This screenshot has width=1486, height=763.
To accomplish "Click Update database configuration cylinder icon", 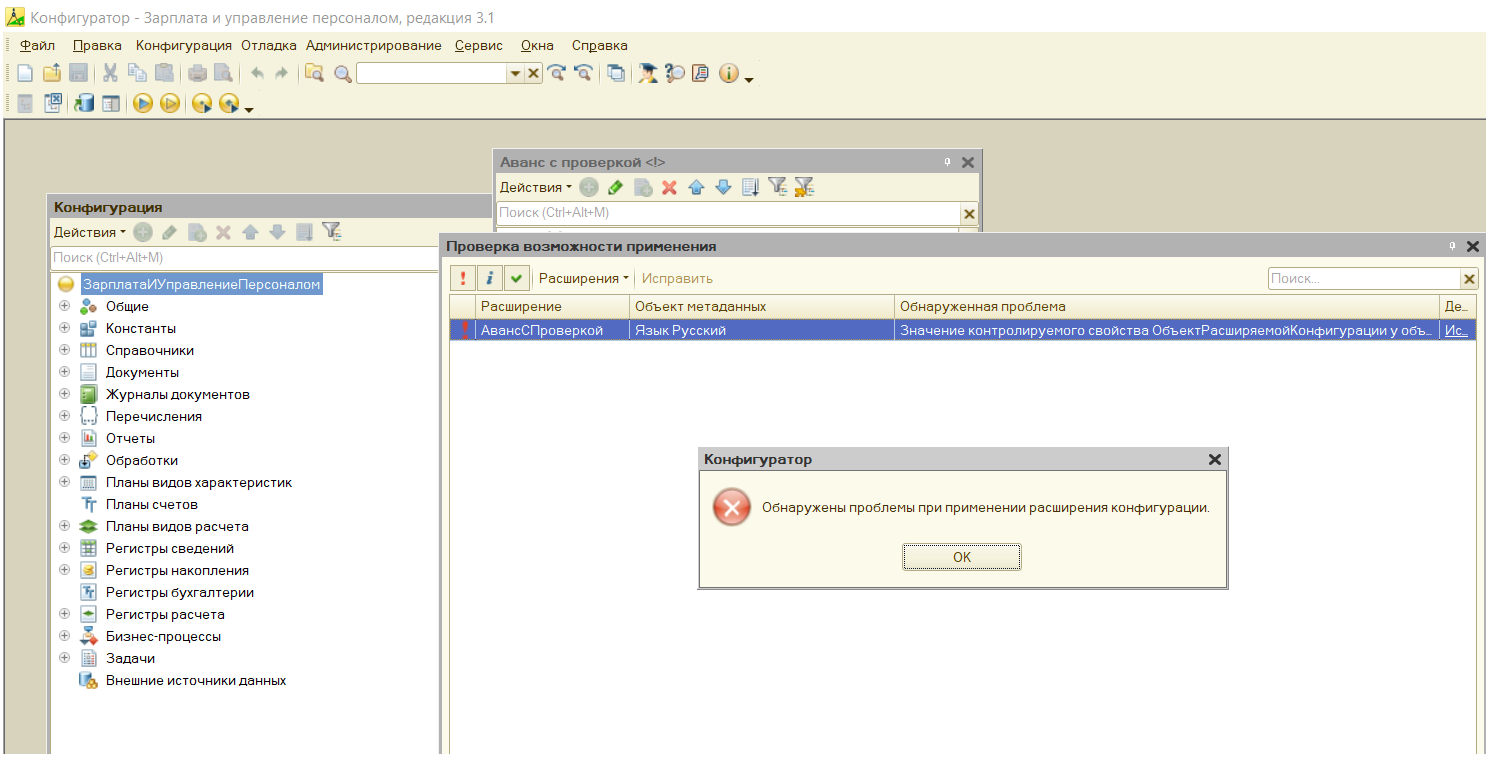I will point(84,103).
